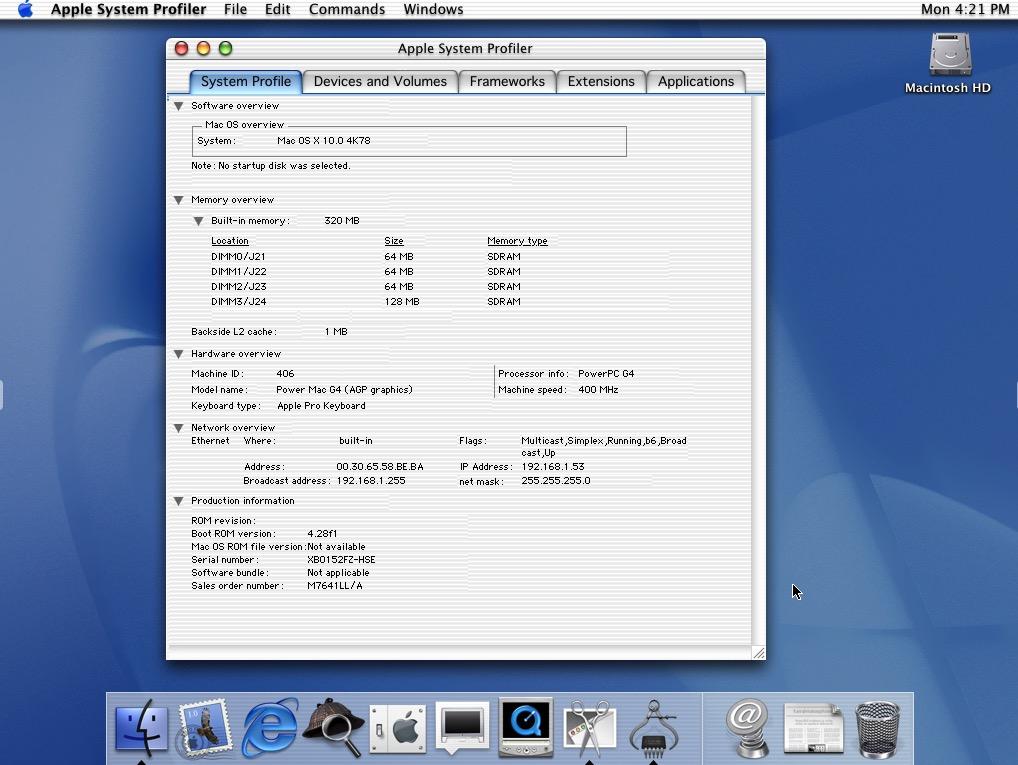Click the 128 MB size value

(x=402, y=301)
